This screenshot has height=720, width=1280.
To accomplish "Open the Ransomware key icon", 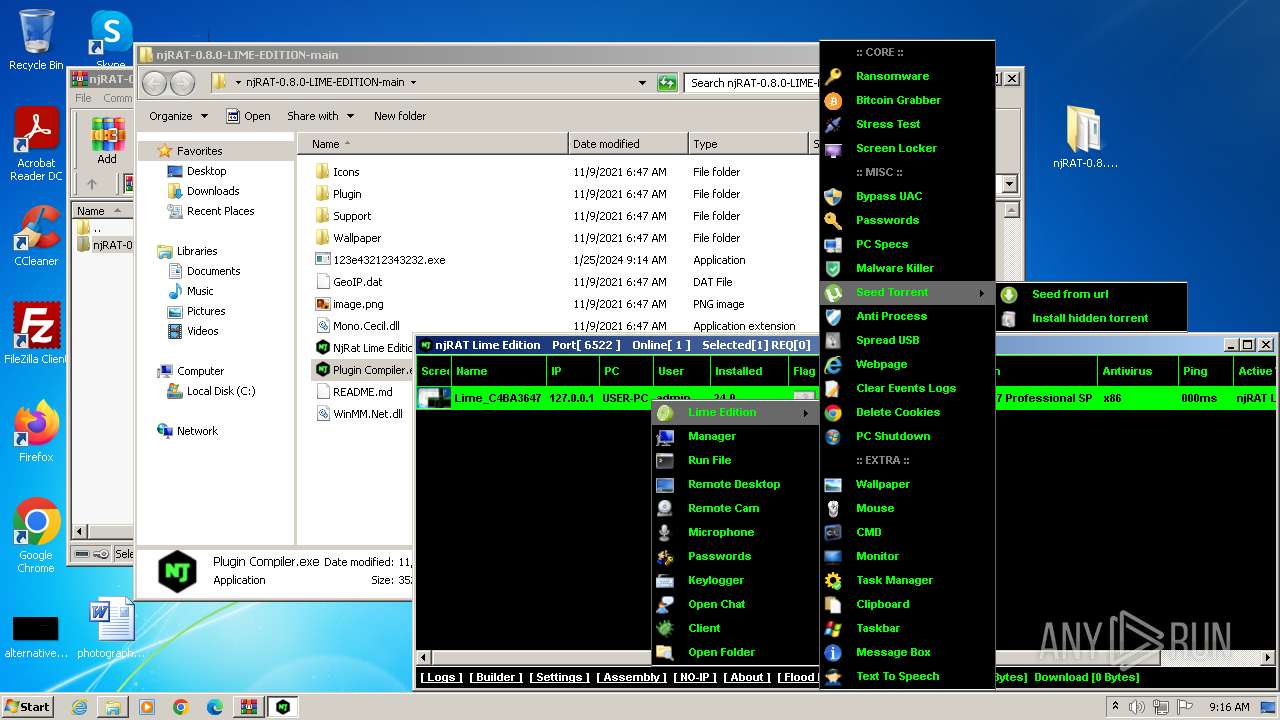I will [833, 76].
